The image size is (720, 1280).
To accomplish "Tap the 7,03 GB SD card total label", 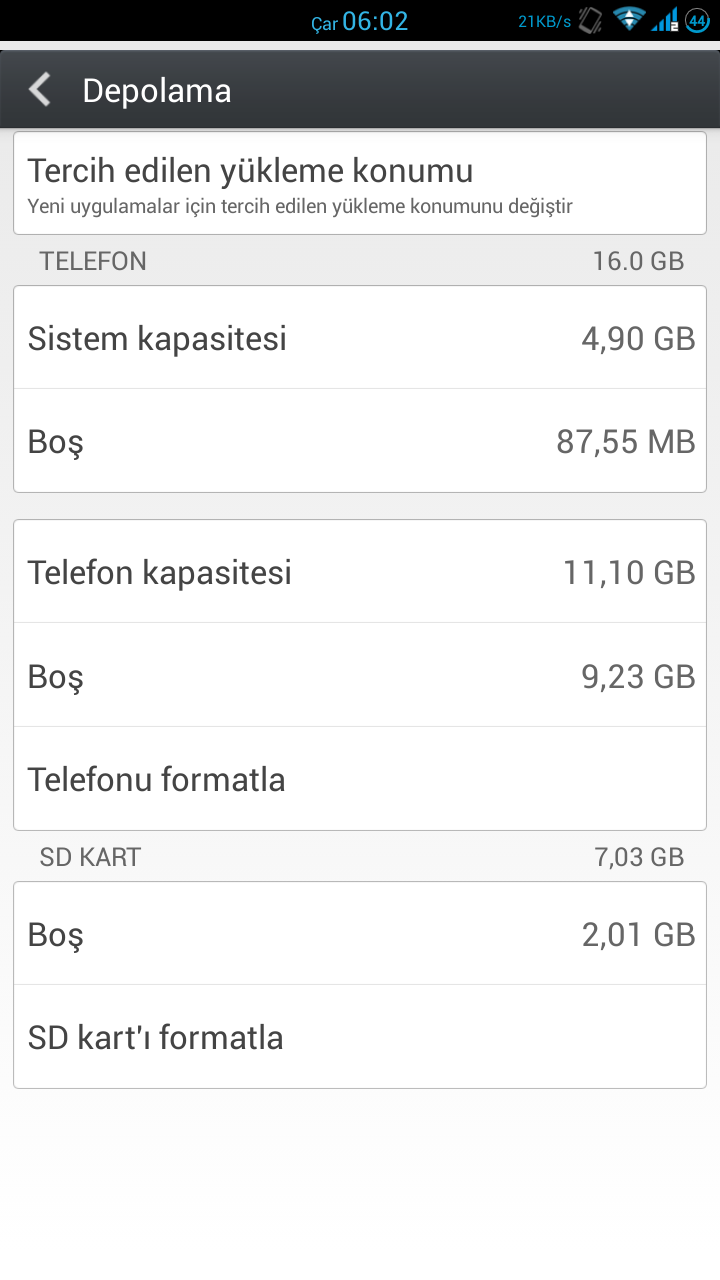I will click(x=638, y=857).
